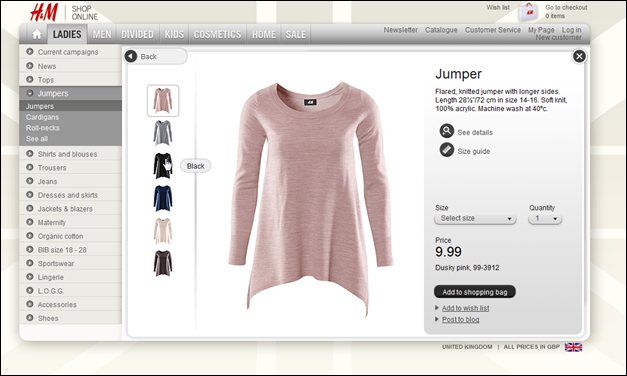Image resolution: width=627 pixels, height=376 pixels.
Task: Open the Catalogue link
Action: tap(441, 30)
